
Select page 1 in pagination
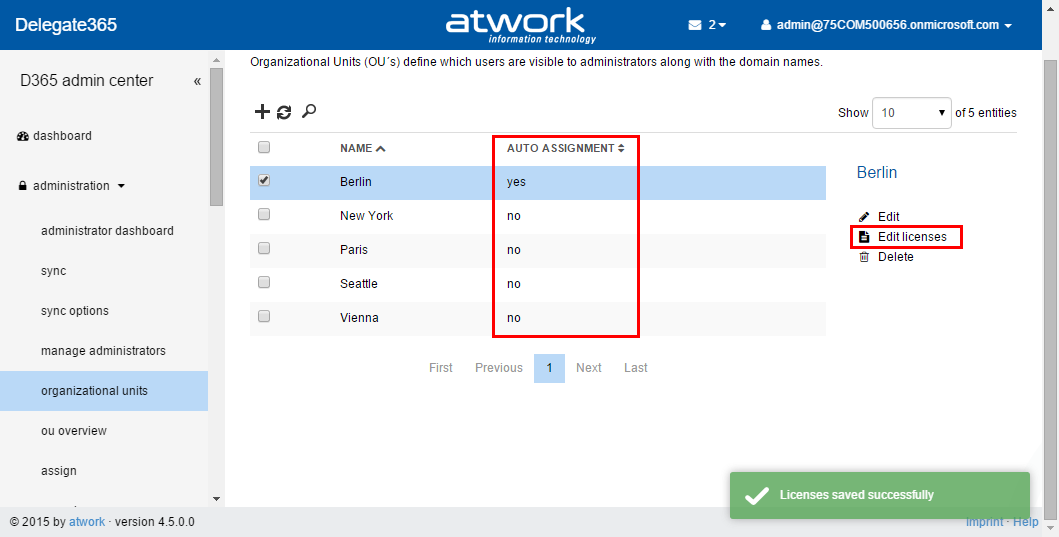[549, 368]
